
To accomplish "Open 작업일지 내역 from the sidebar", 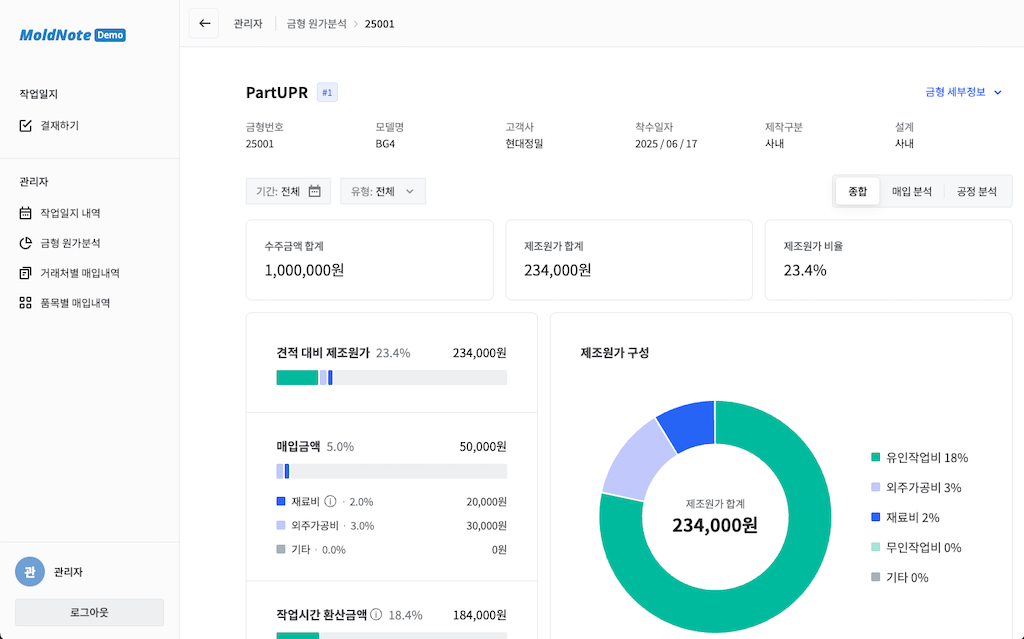I will point(69,213).
